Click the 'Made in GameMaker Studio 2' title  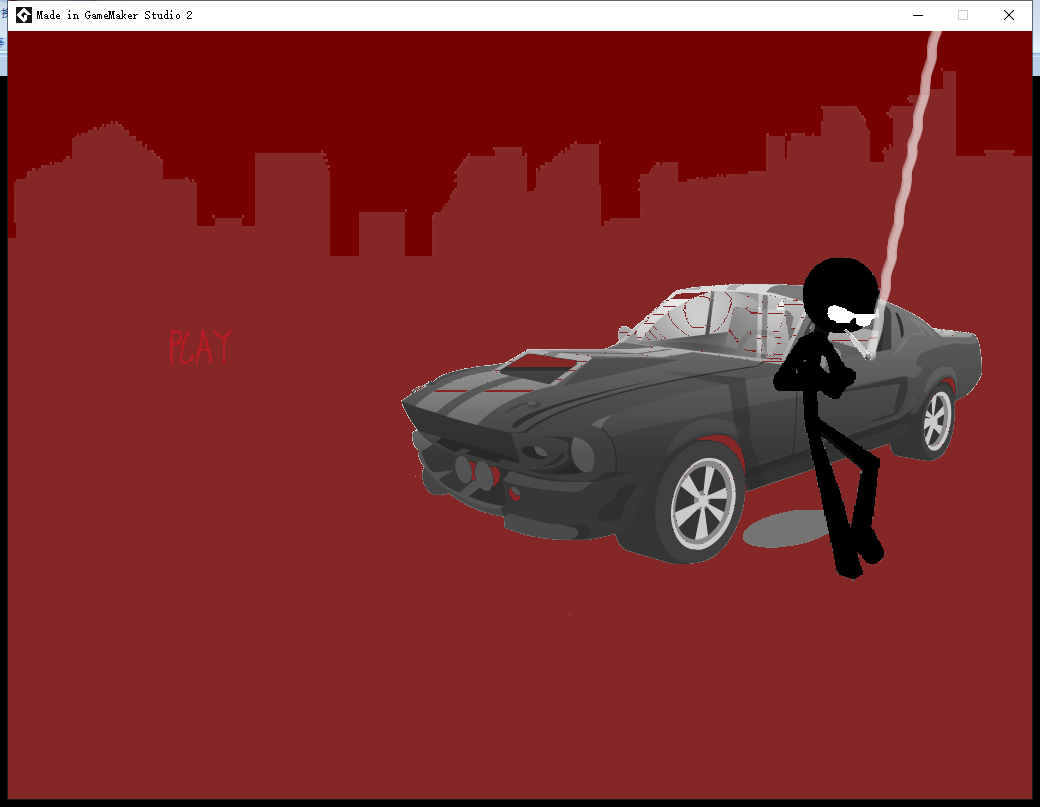pos(114,15)
